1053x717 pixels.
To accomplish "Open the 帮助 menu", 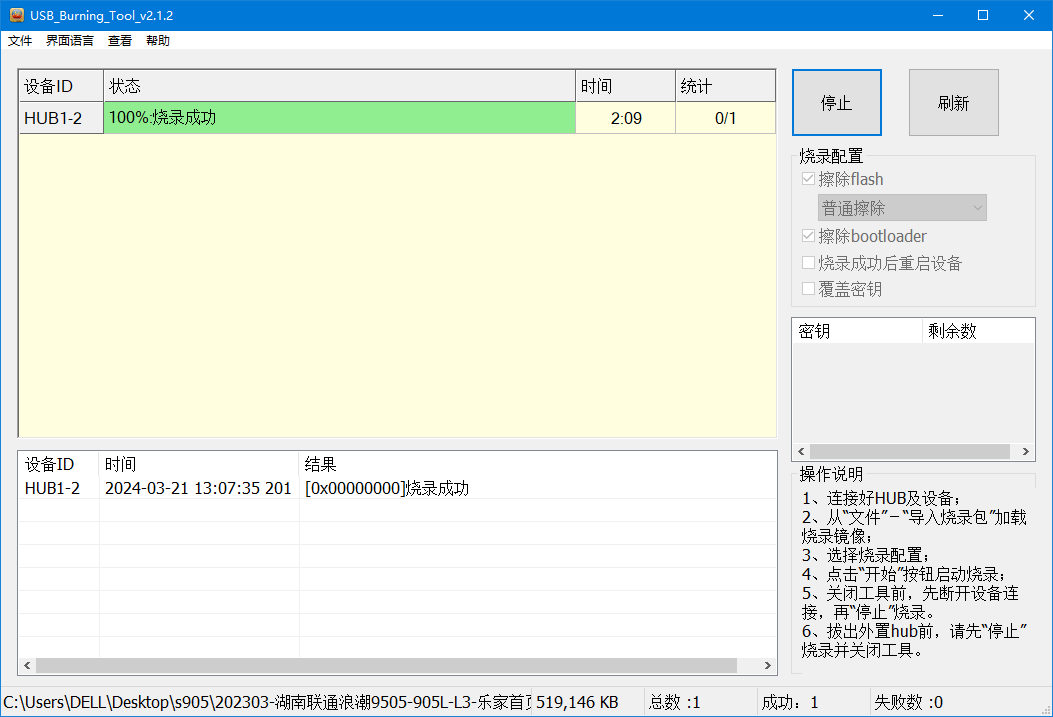I will point(158,41).
